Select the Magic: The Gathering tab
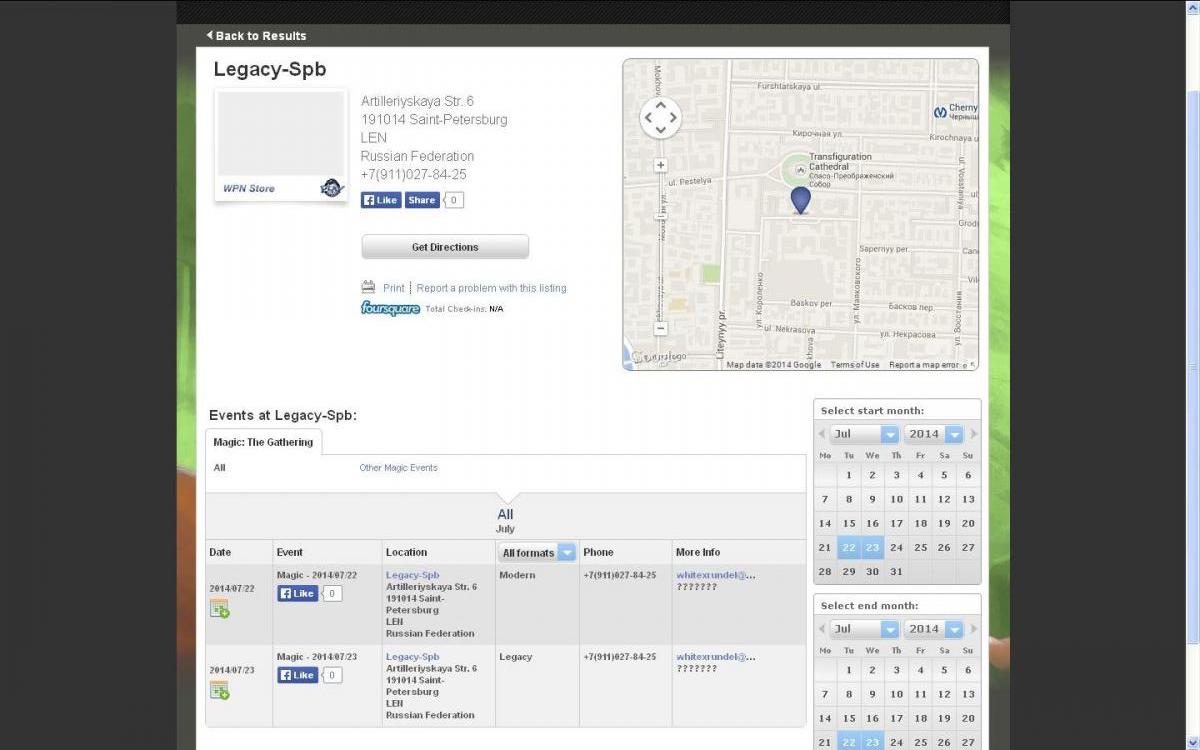 [263, 442]
